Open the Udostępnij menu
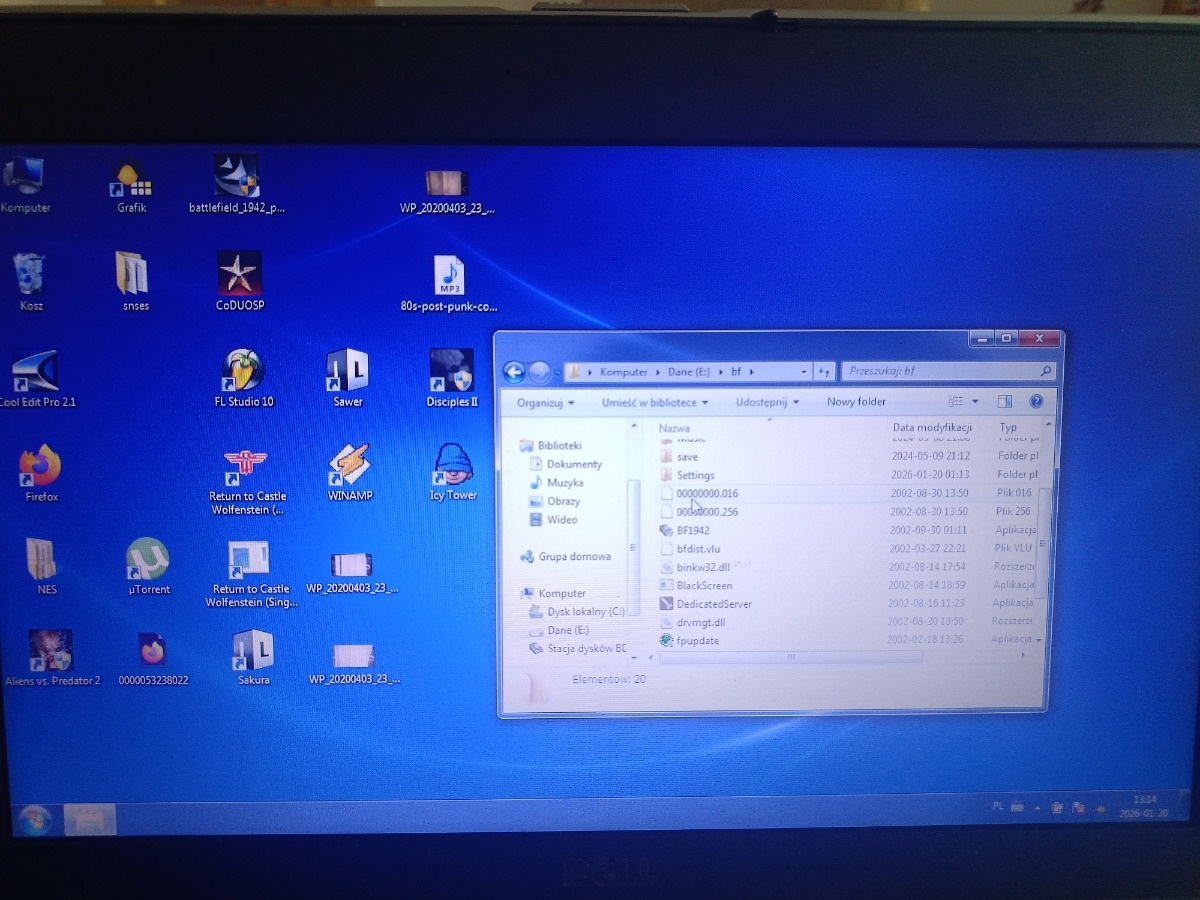Viewport: 1200px width, 900px height. 767,402
